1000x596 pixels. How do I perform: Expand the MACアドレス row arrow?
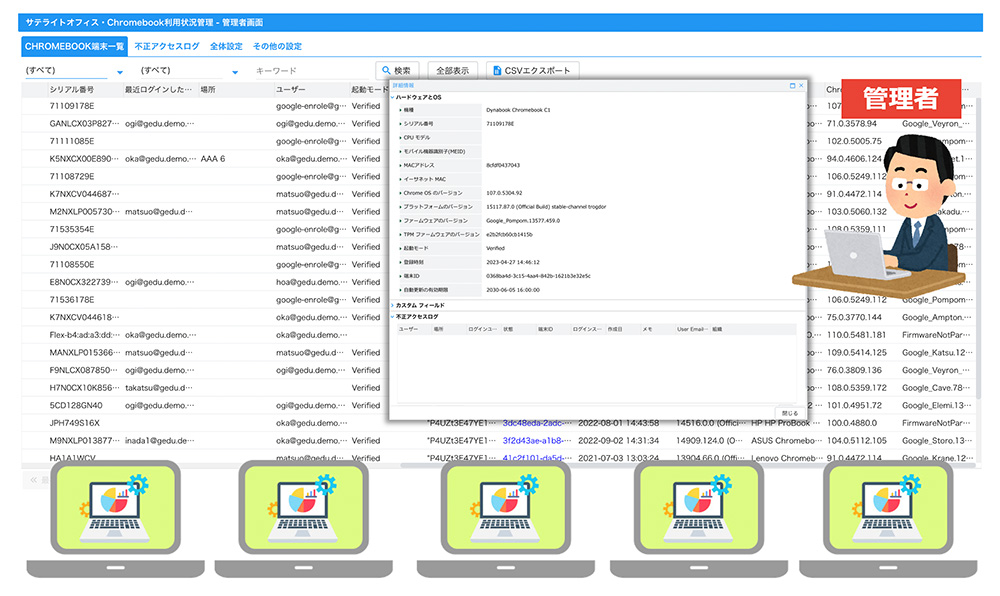coord(401,165)
